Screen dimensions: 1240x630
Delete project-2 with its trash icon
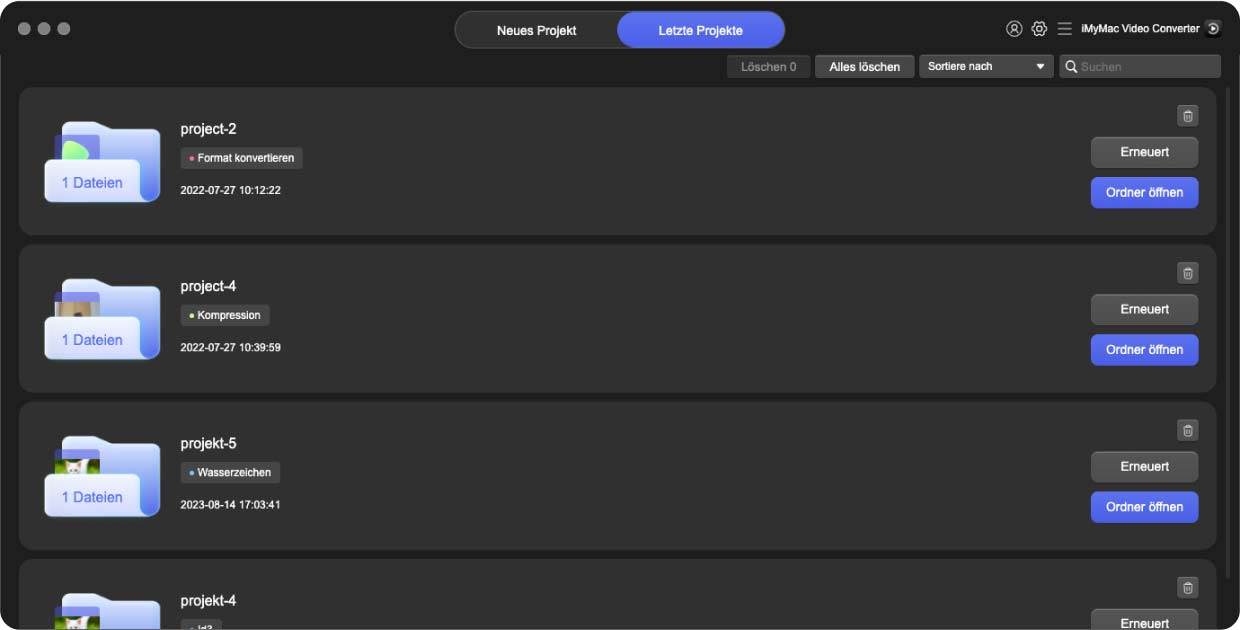tap(1187, 116)
